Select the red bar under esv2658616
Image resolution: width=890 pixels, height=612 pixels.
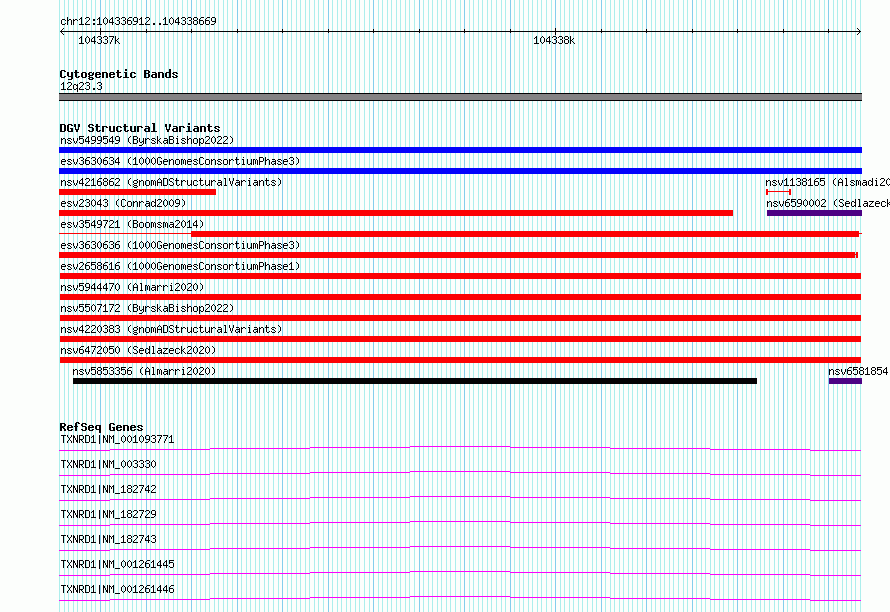click(460, 276)
